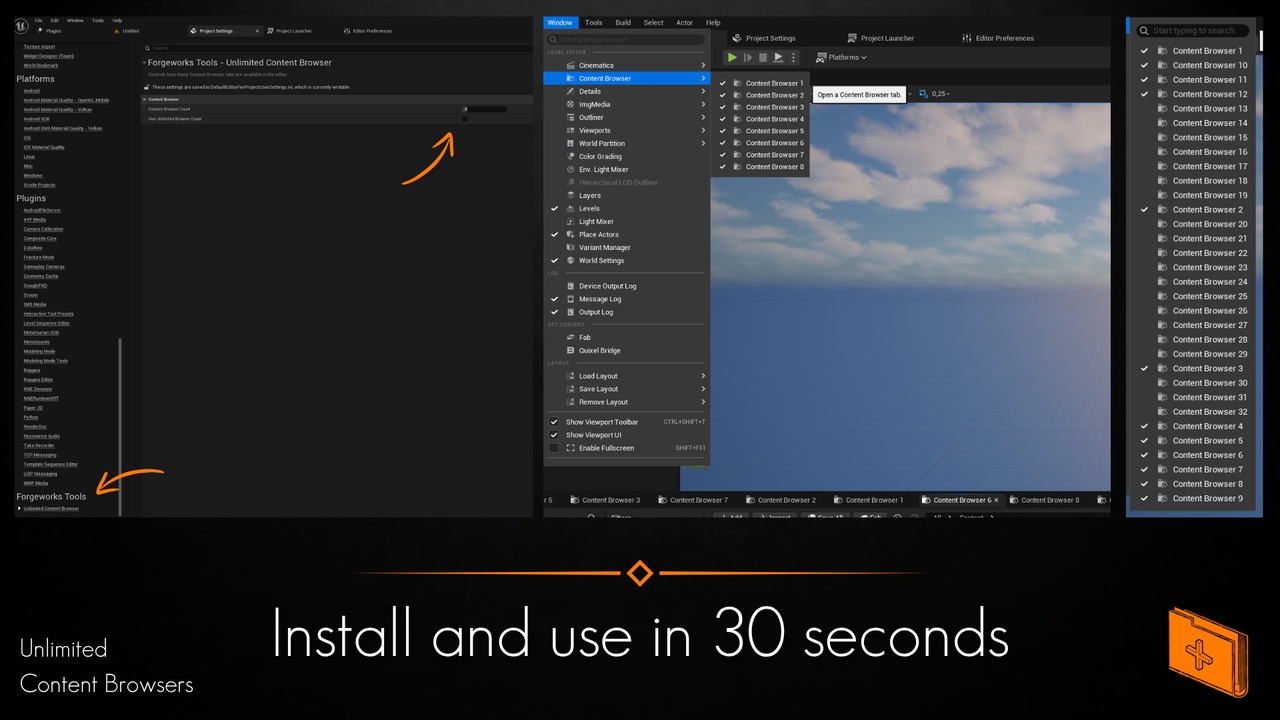
Task: Click the folder icon of Content Browser 13
Action: pos(1162,108)
